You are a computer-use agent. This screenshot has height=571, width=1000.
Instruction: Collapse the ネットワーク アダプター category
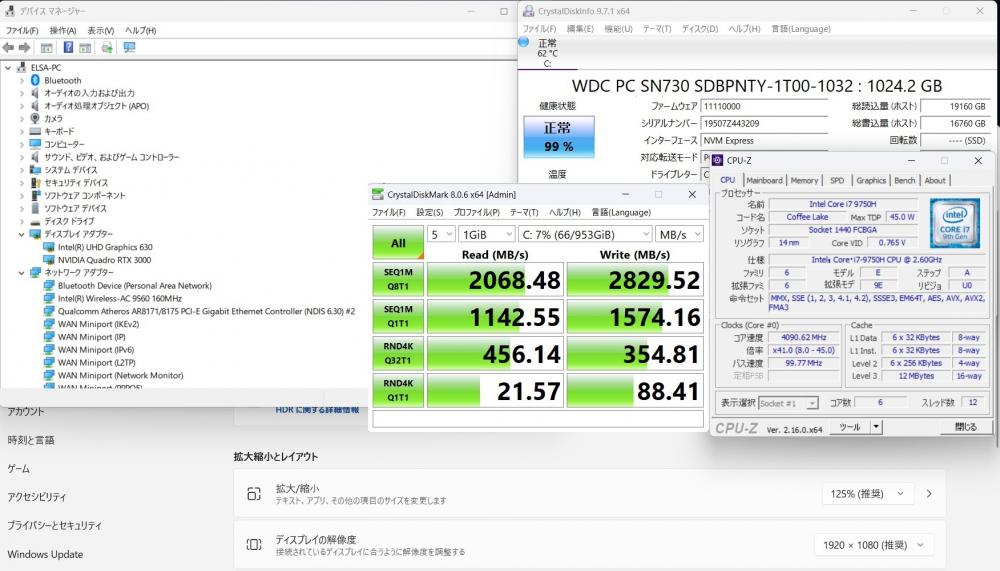click(x=22, y=272)
